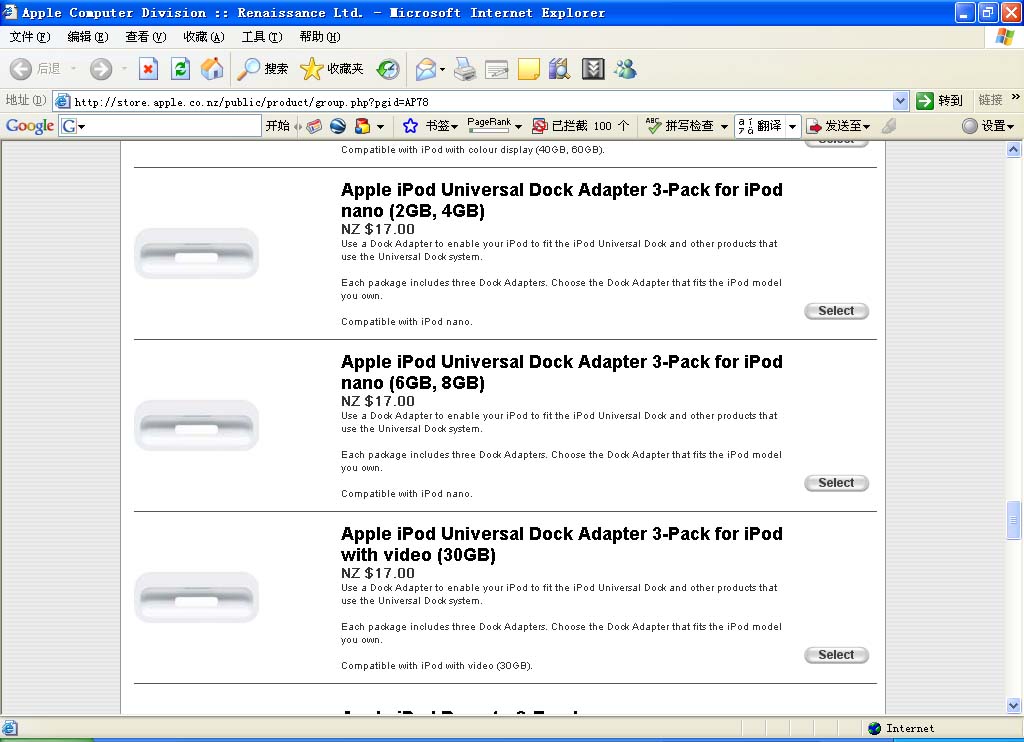Click the dark arrow toolbar icon next to Research

pos(593,69)
